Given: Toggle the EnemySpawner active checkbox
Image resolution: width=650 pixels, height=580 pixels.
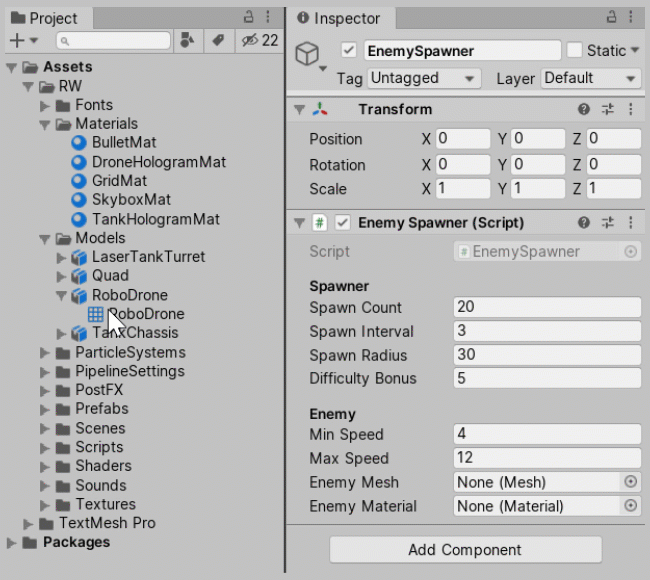Looking at the screenshot, I should pos(348,50).
